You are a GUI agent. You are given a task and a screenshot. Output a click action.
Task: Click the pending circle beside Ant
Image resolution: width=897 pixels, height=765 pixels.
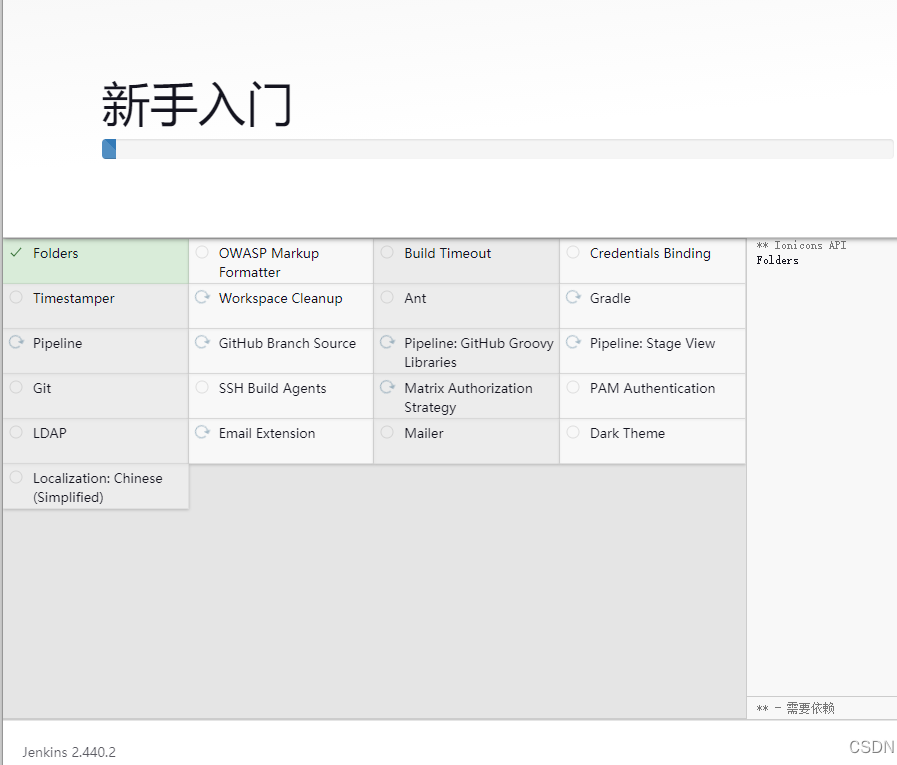click(x=387, y=297)
